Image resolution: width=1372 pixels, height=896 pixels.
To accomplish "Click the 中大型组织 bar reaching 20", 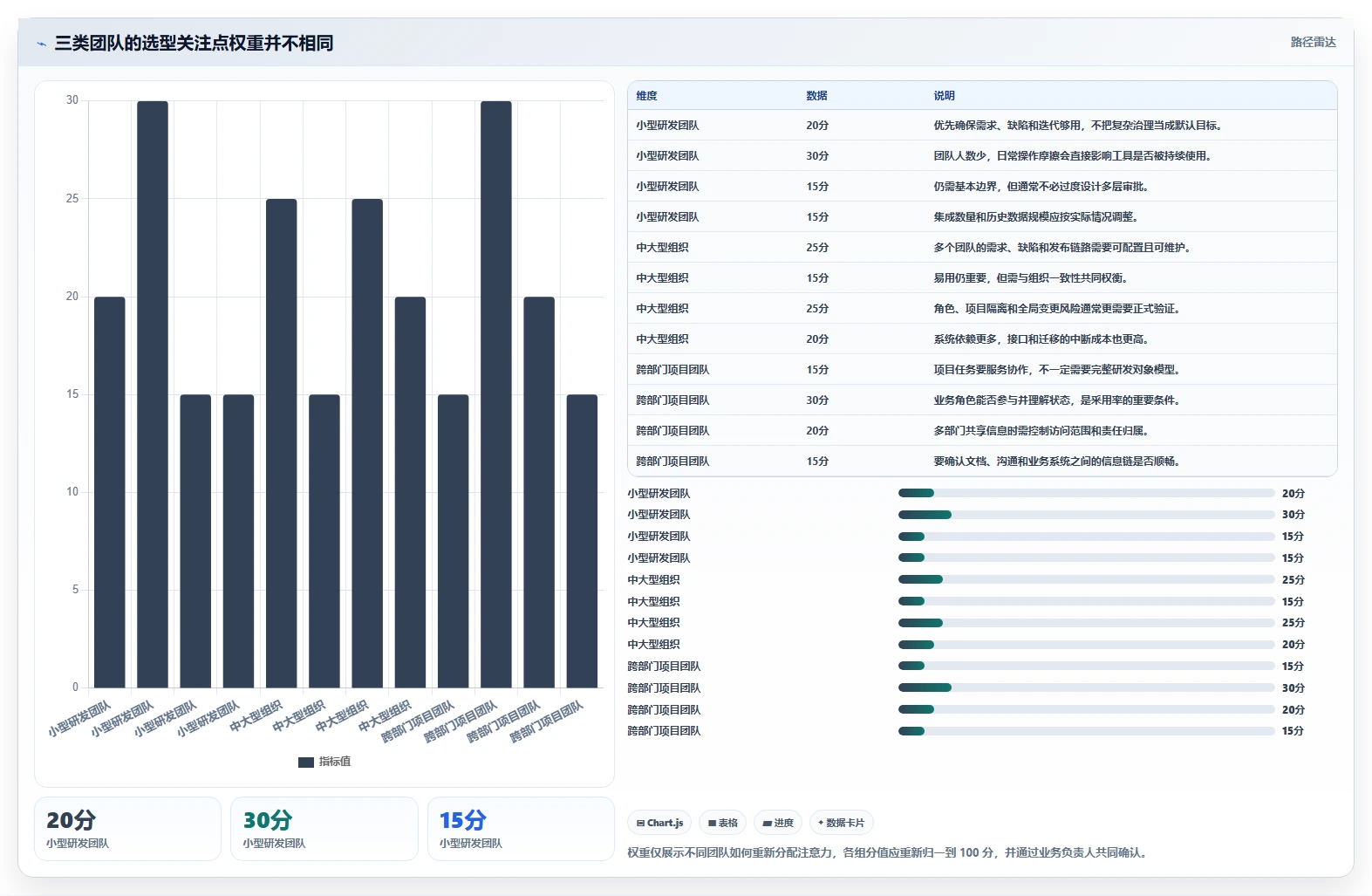I will tap(410, 492).
